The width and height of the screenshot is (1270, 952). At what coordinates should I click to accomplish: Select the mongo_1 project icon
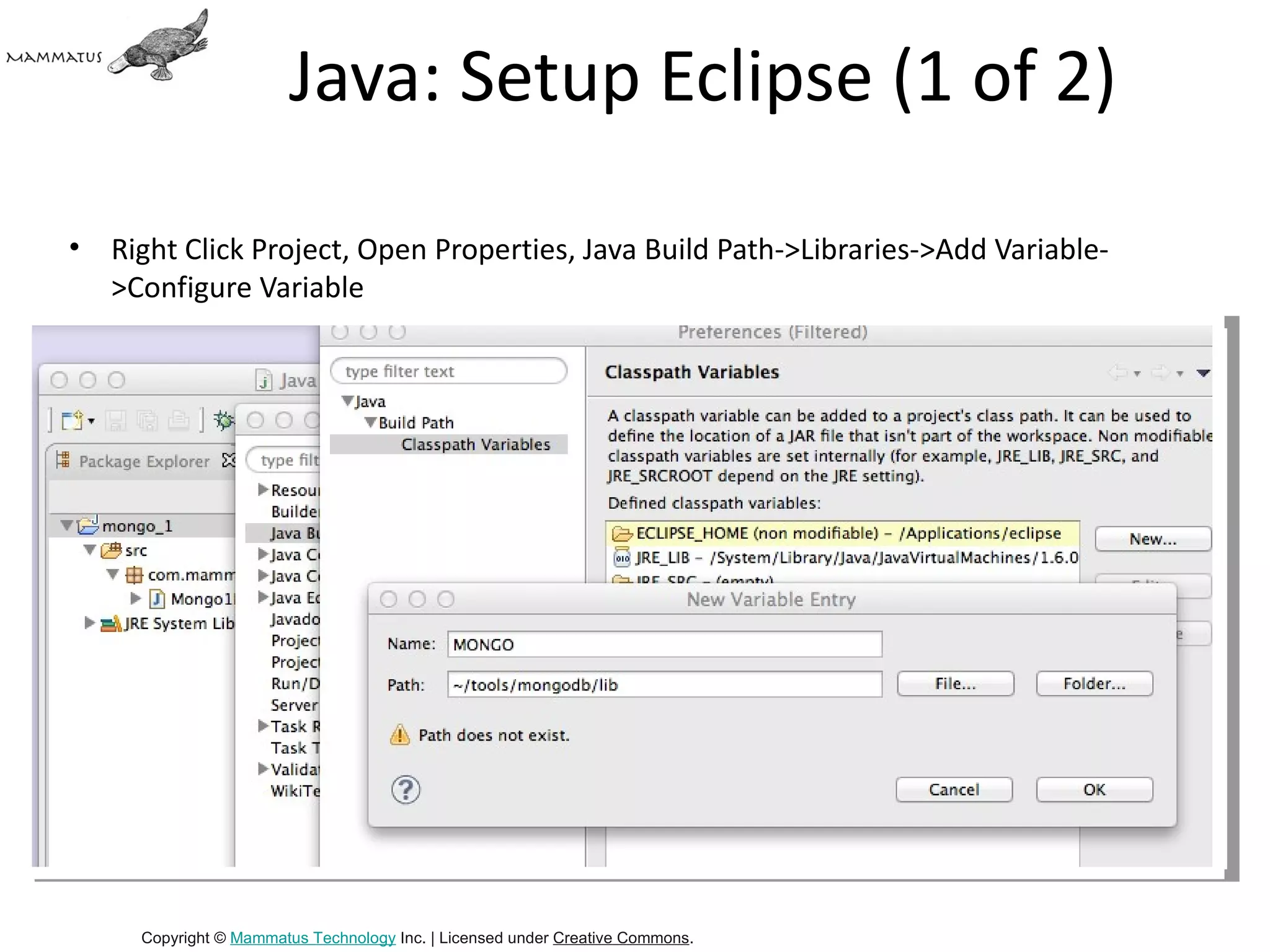click(88, 525)
